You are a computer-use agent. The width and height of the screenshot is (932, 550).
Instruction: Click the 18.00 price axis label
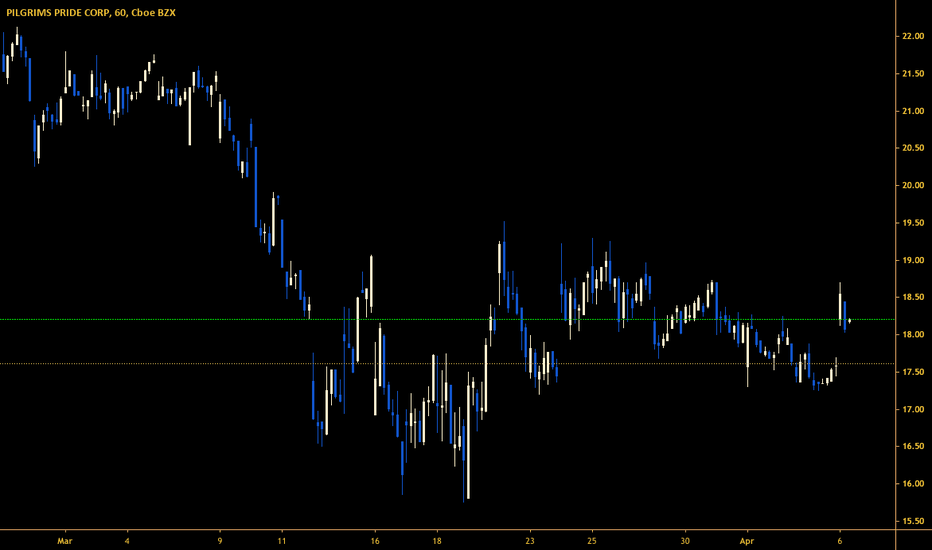pos(913,335)
